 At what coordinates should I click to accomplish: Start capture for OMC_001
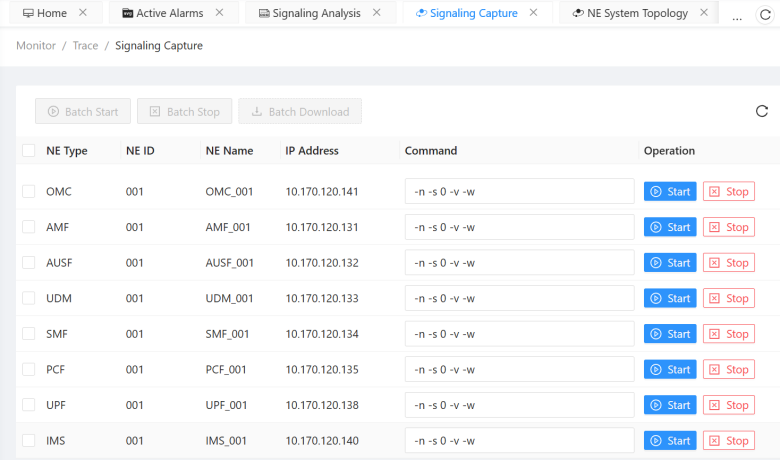coord(670,192)
